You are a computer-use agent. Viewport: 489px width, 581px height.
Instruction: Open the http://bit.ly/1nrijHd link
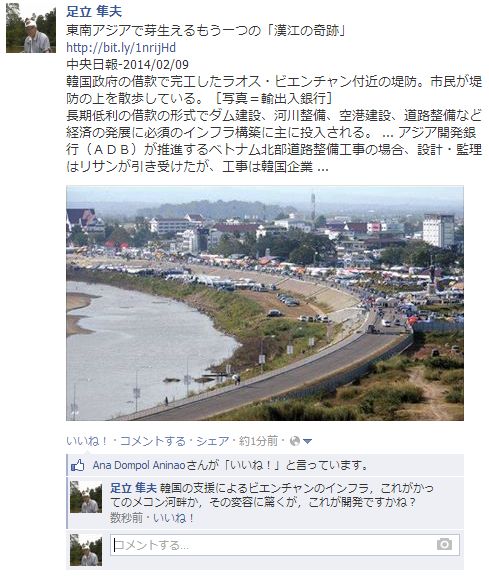tap(121, 48)
